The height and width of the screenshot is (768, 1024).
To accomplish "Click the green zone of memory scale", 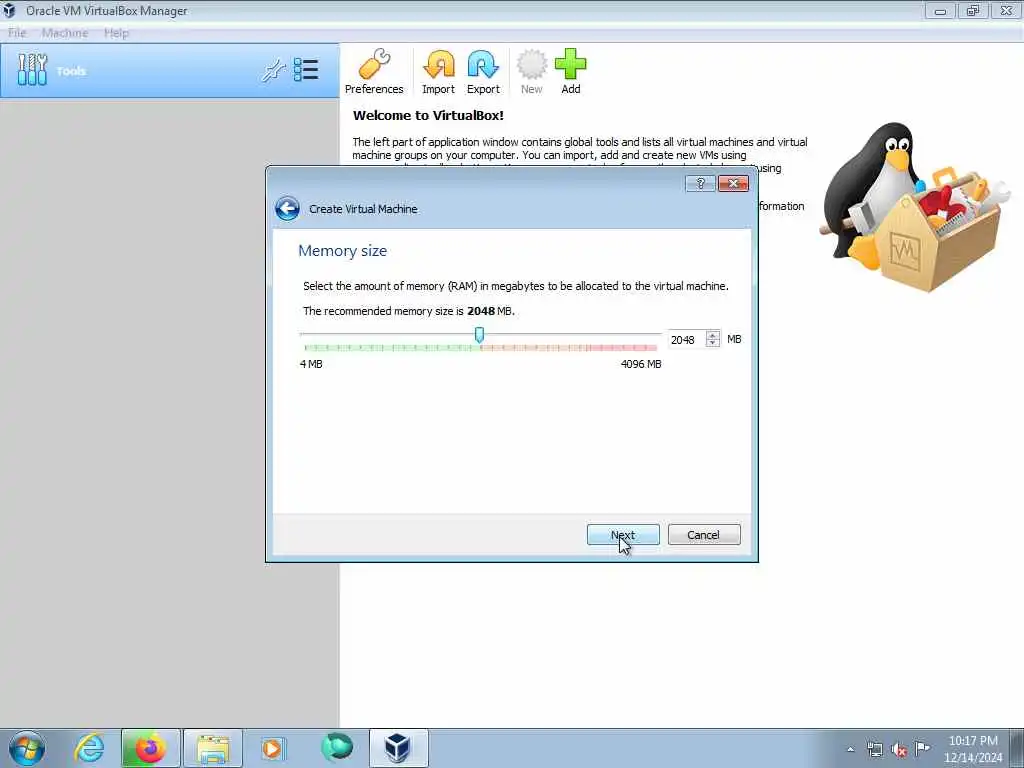I will pyautogui.click(x=392, y=348).
